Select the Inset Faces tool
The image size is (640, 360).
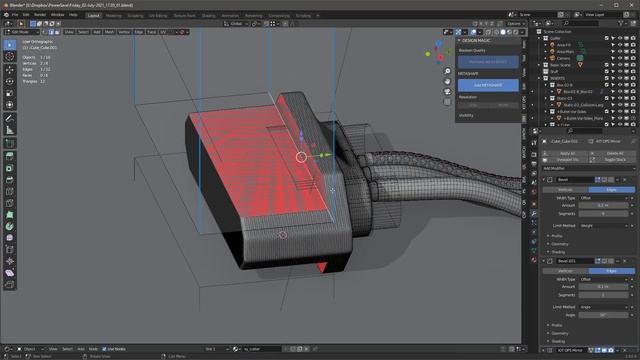10,168
